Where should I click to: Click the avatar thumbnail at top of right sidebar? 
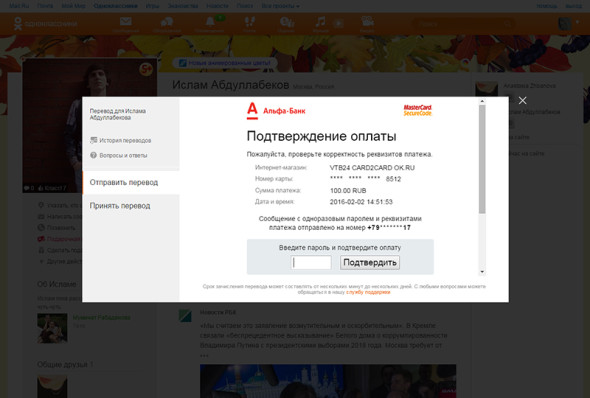coord(486,89)
